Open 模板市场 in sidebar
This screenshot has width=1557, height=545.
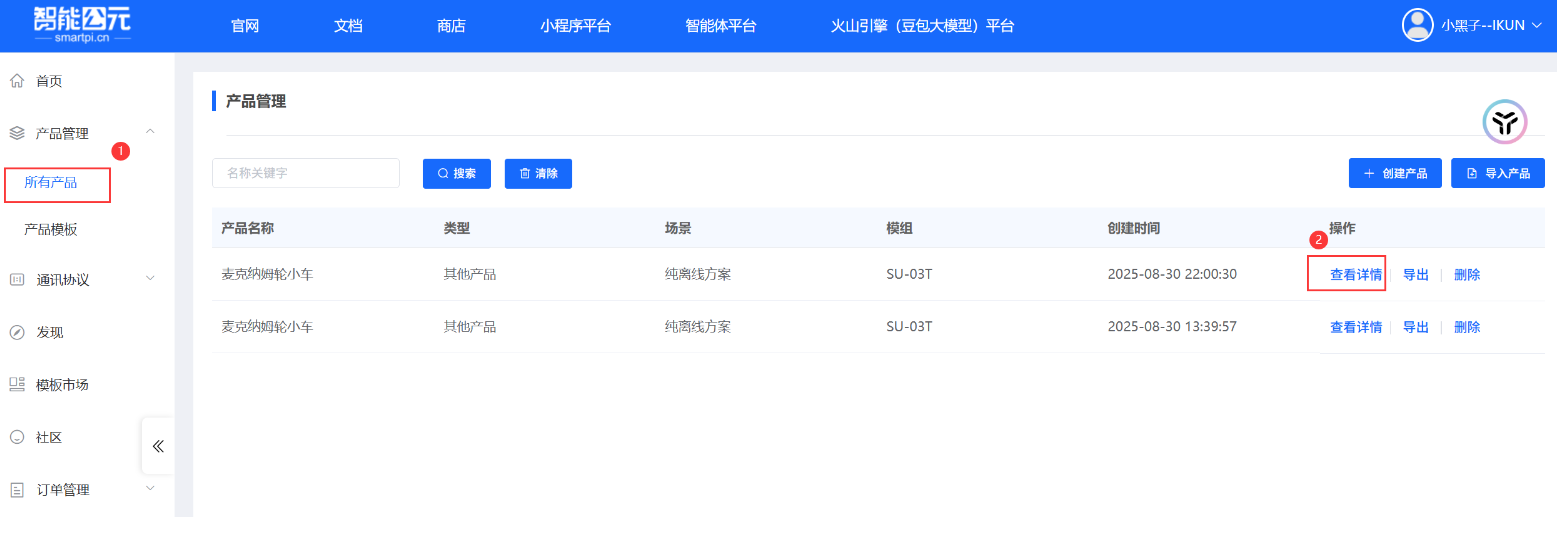pyautogui.click(x=62, y=385)
